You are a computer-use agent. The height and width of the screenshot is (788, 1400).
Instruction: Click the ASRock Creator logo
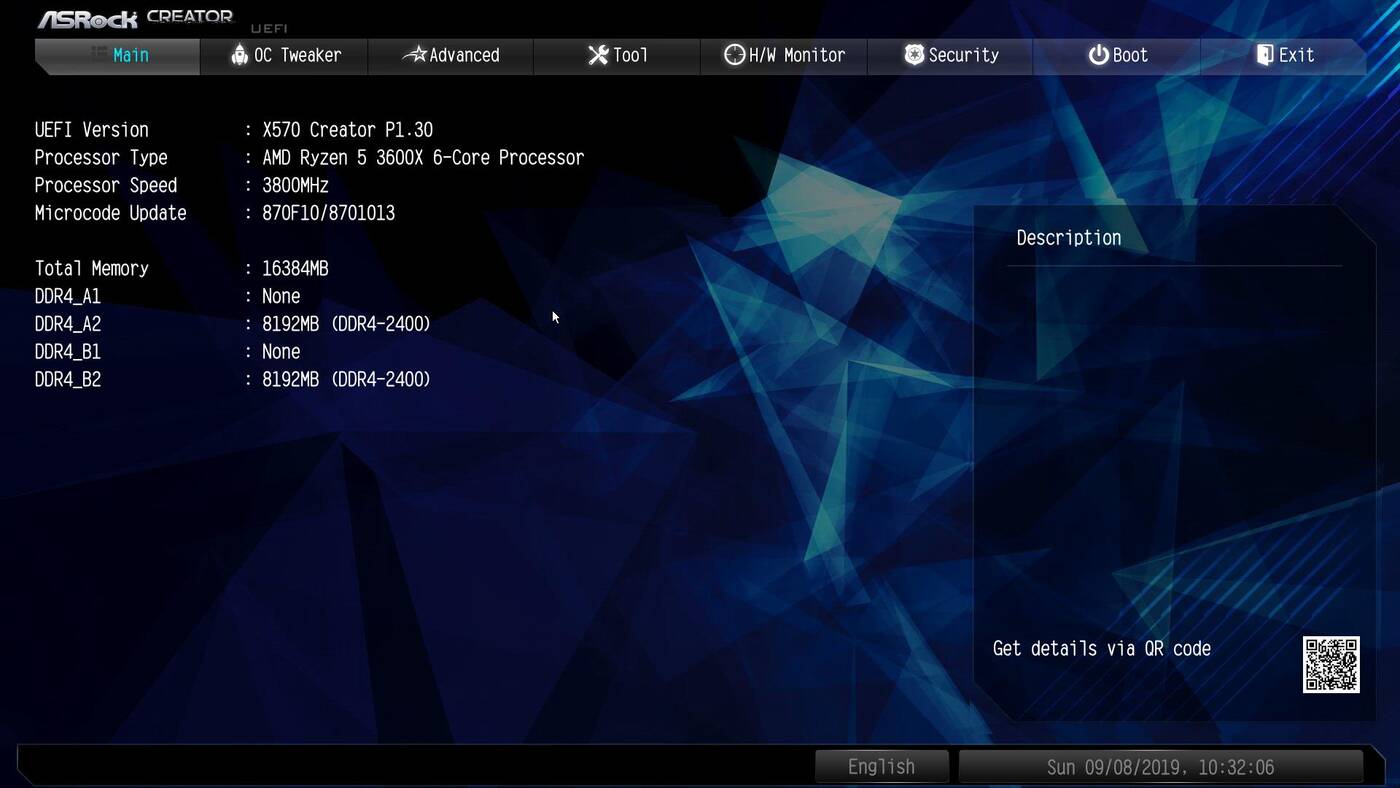point(135,18)
